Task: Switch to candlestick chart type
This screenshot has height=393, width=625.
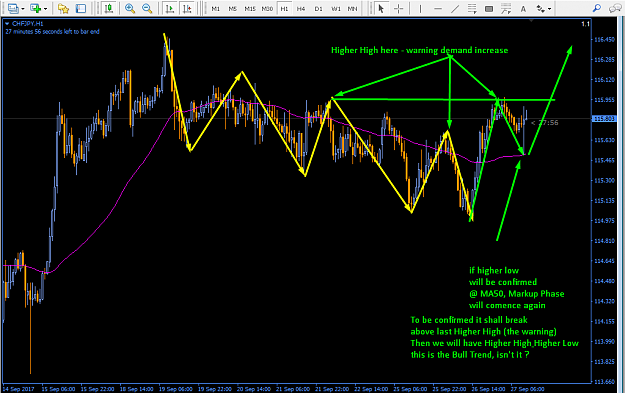Action: pos(108,8)
